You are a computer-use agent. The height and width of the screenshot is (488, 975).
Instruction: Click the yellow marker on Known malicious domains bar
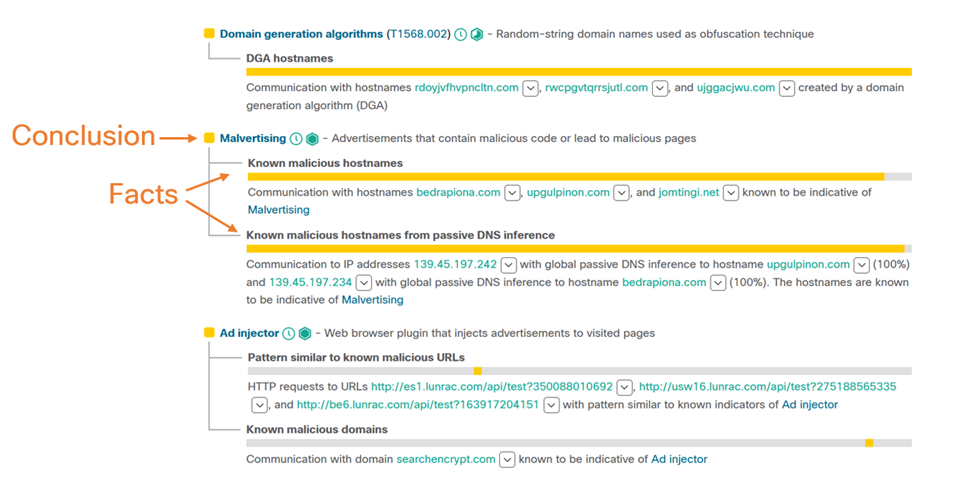click(x=869, y=443)
